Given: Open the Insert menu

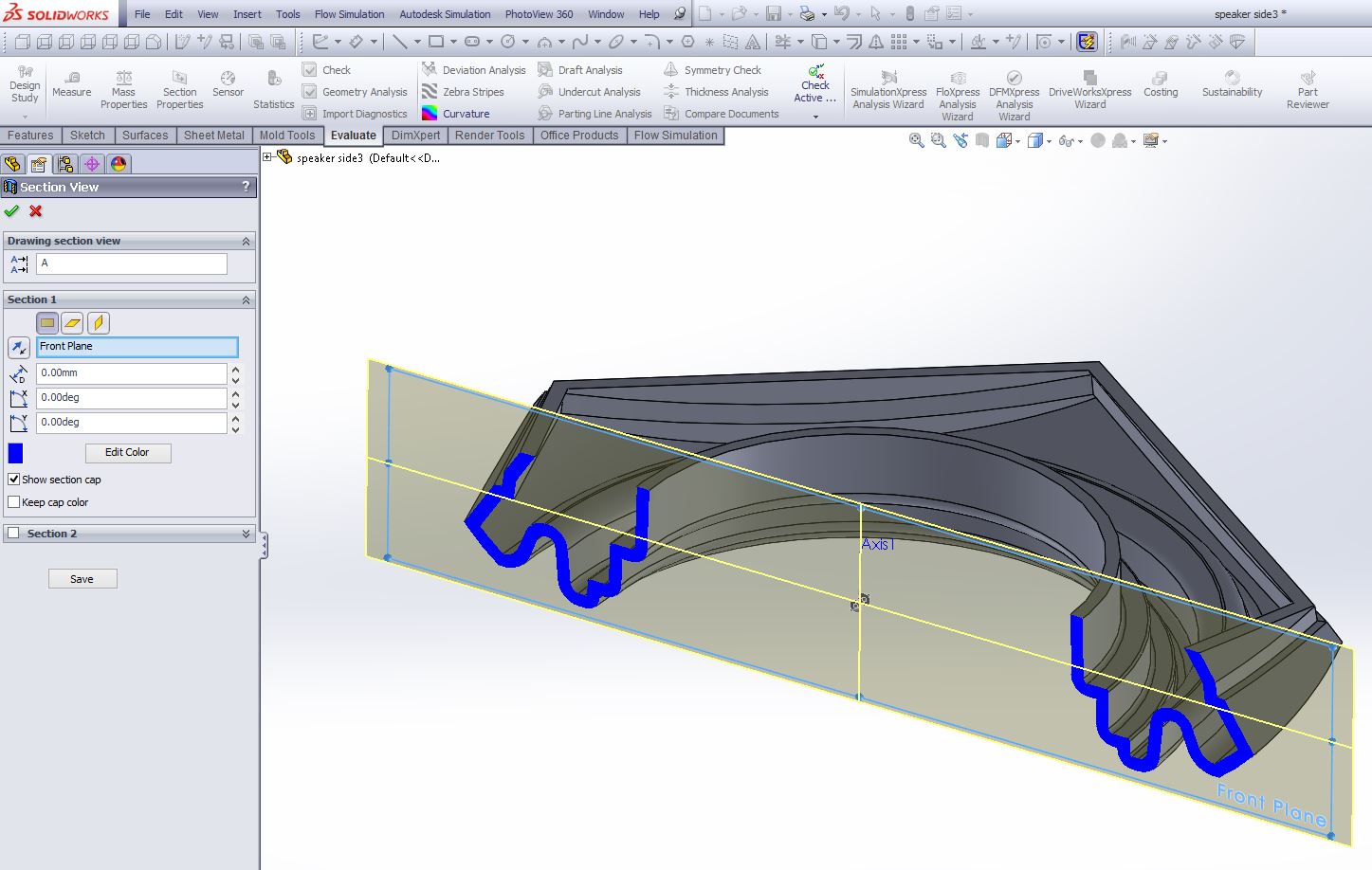Looking at the screenshot, I should 247,14.
